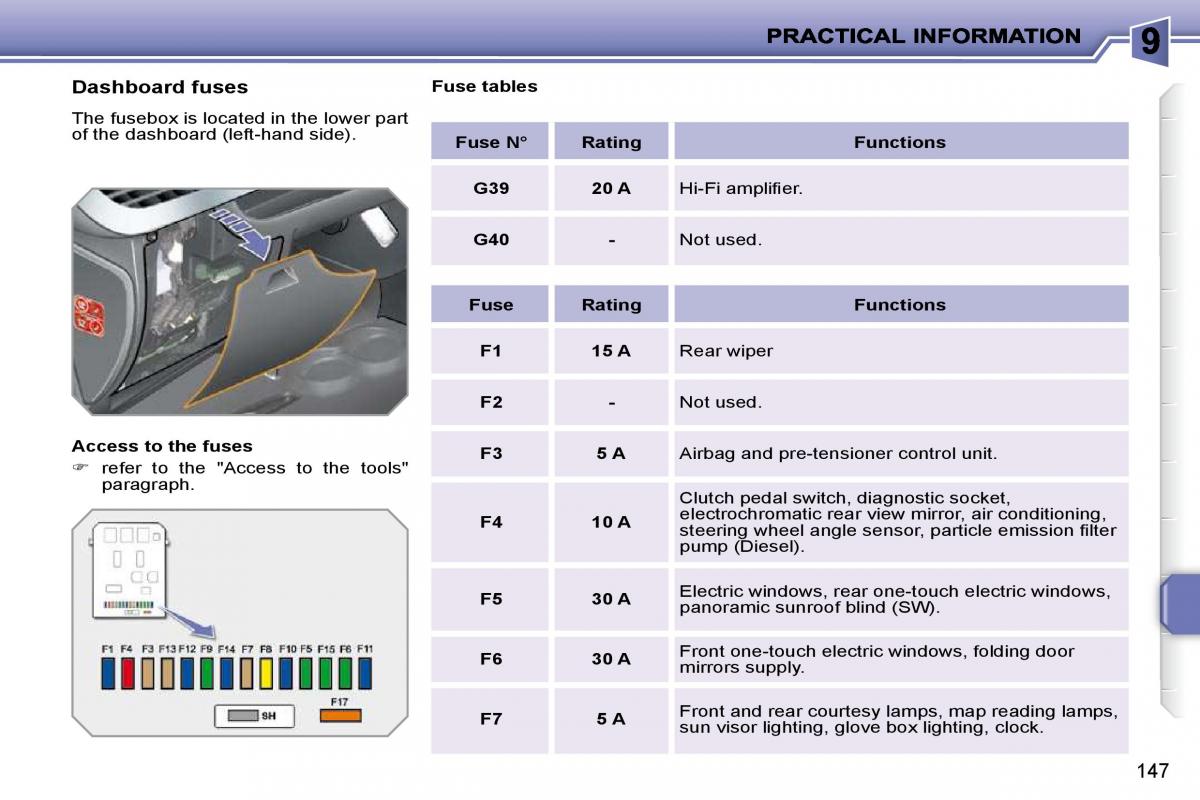The width and height of the screenshot is (1200, 800).
Task: Click the green F15 fuse in diagram
Action: [x=325, y=673]
